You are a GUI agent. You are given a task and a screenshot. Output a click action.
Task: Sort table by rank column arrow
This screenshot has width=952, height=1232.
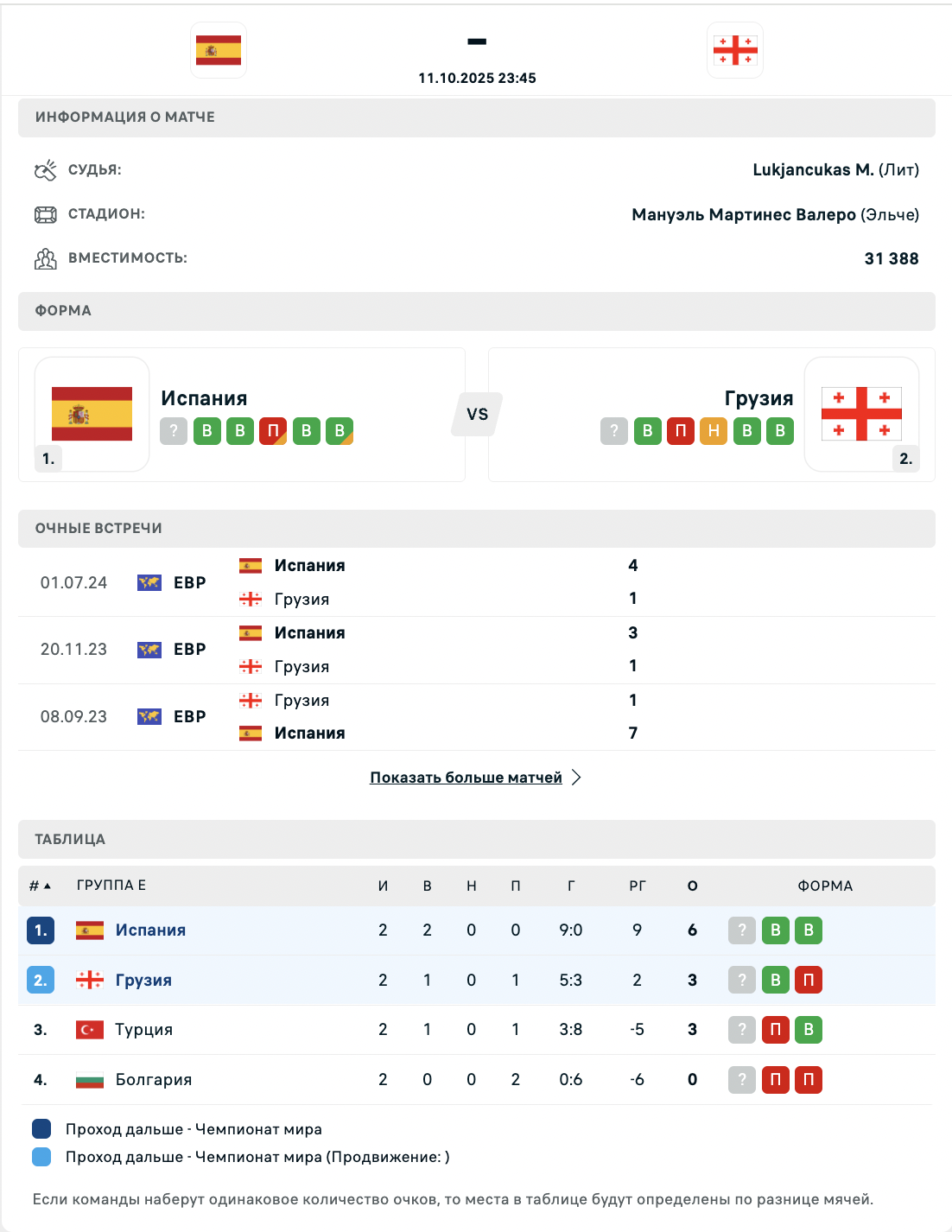47,886
